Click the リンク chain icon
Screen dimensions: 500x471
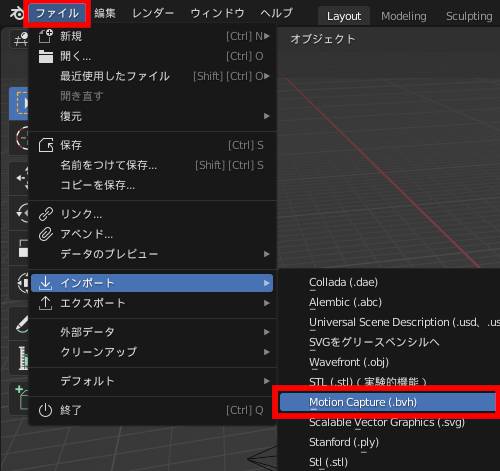pos(46,214)
